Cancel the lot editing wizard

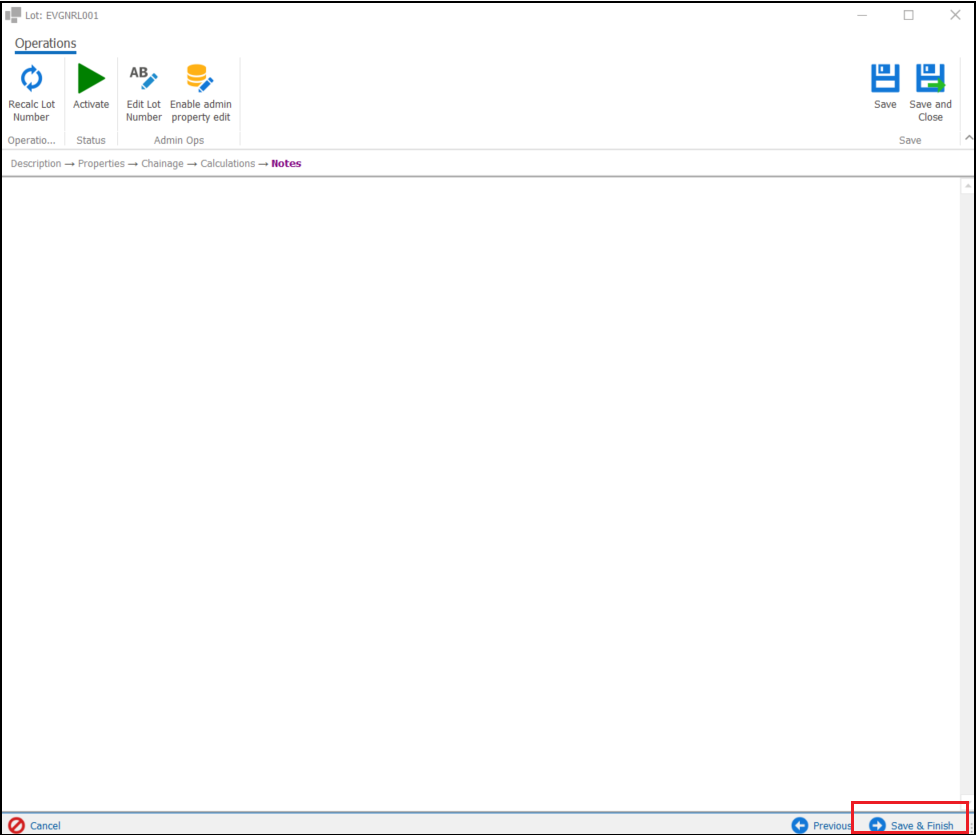pos(35,825)
